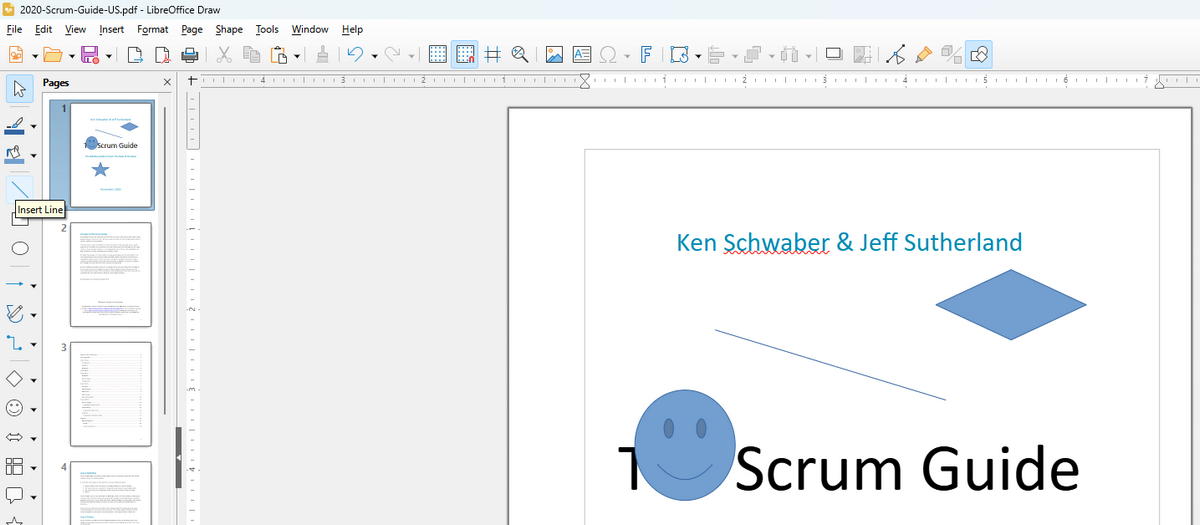This screenshot has width=1200, height=525.
Task: Click the Select arrow tool
Action: pos(20,89)
